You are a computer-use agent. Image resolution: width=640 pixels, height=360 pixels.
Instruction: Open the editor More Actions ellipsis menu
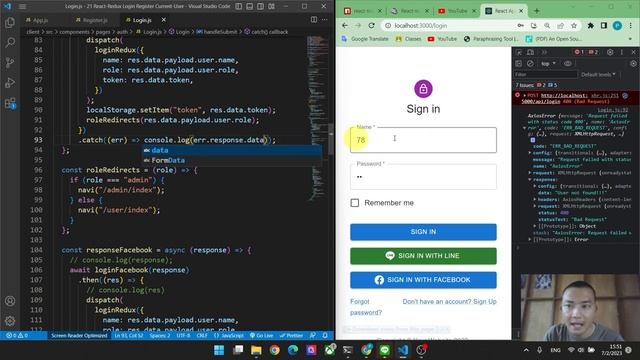point(324,20)
